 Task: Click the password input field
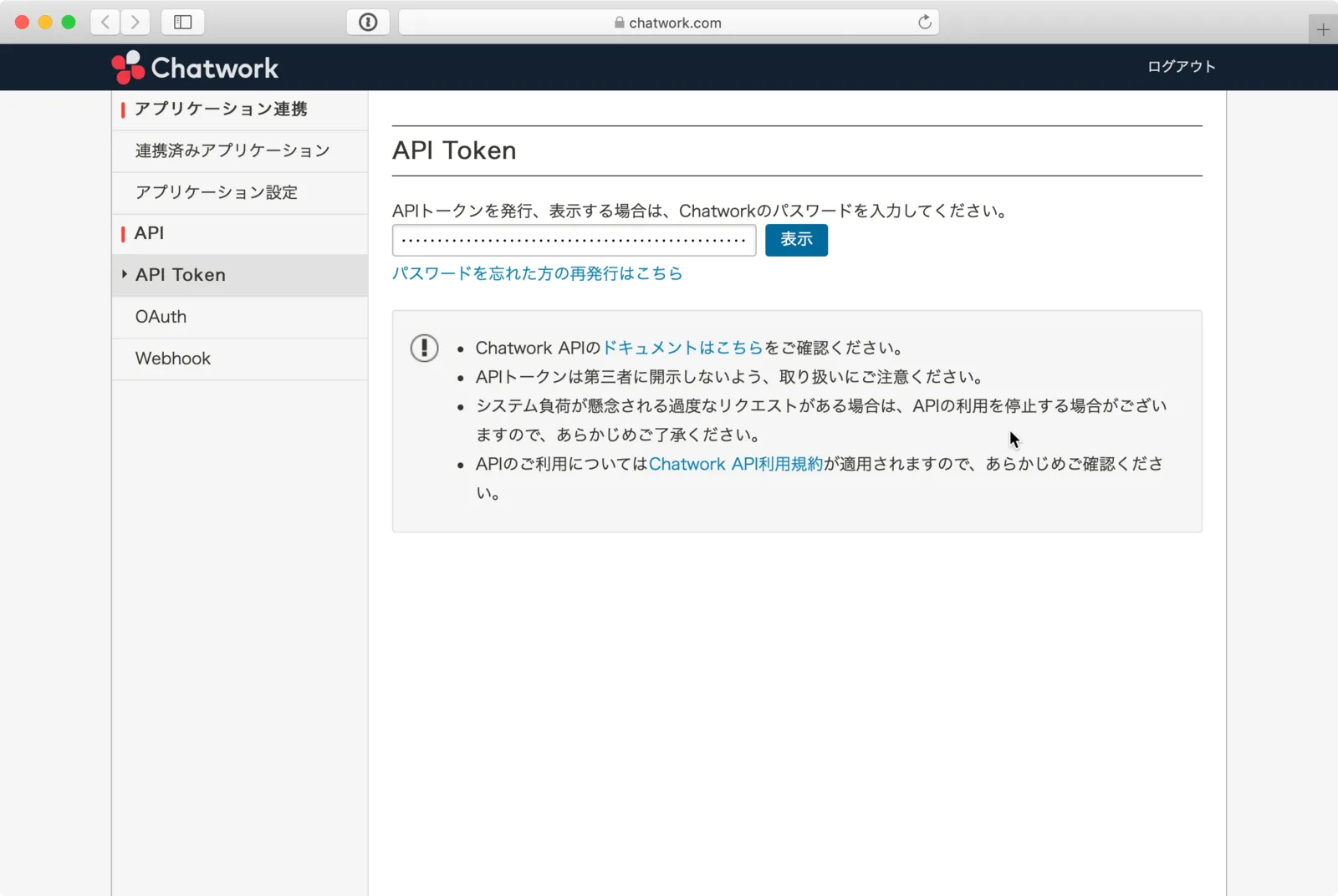pos(574,240)
